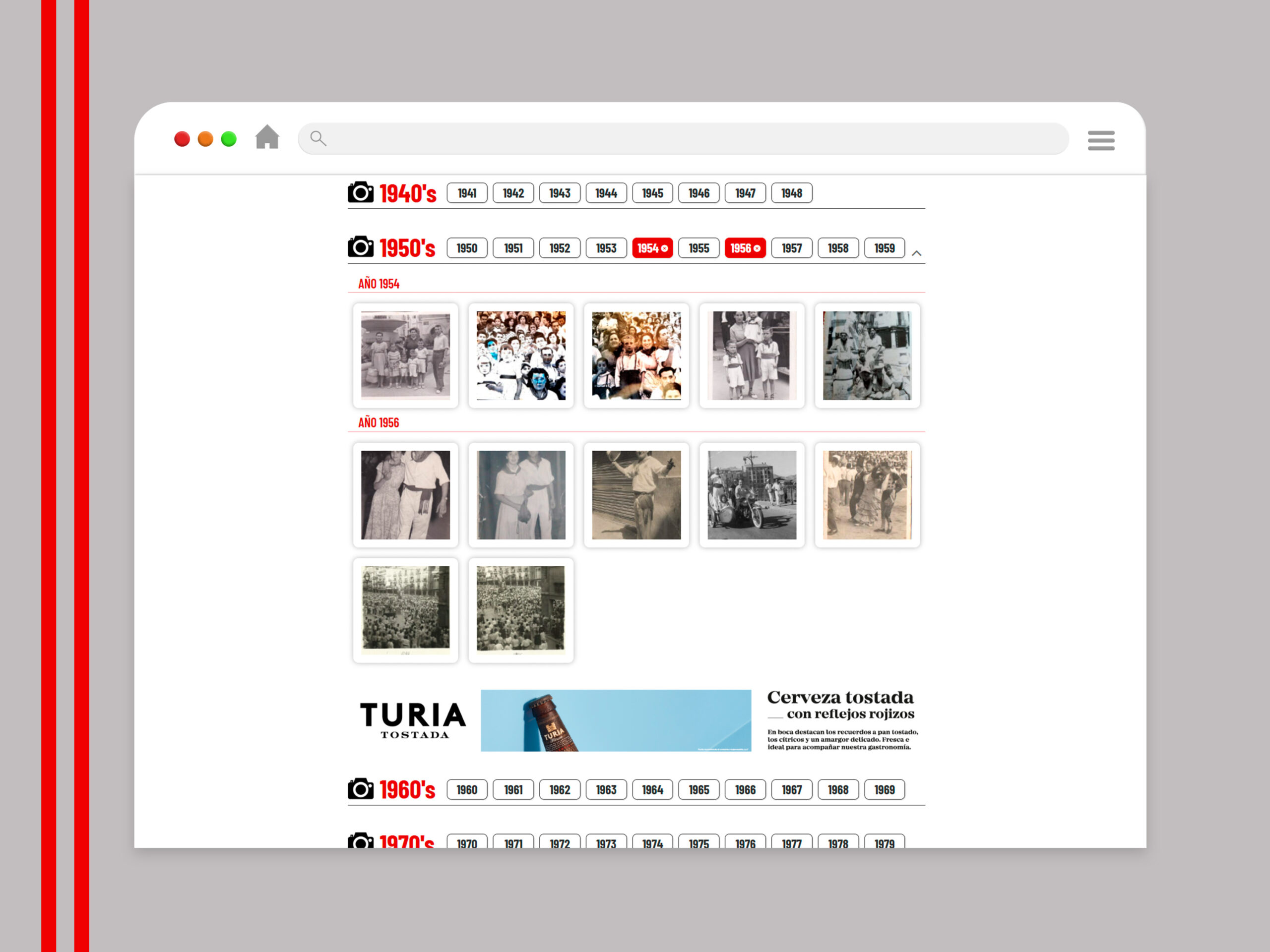Click the 1950's decade heading
This screenshot has height=952, width=1270.
click(408, 248)
